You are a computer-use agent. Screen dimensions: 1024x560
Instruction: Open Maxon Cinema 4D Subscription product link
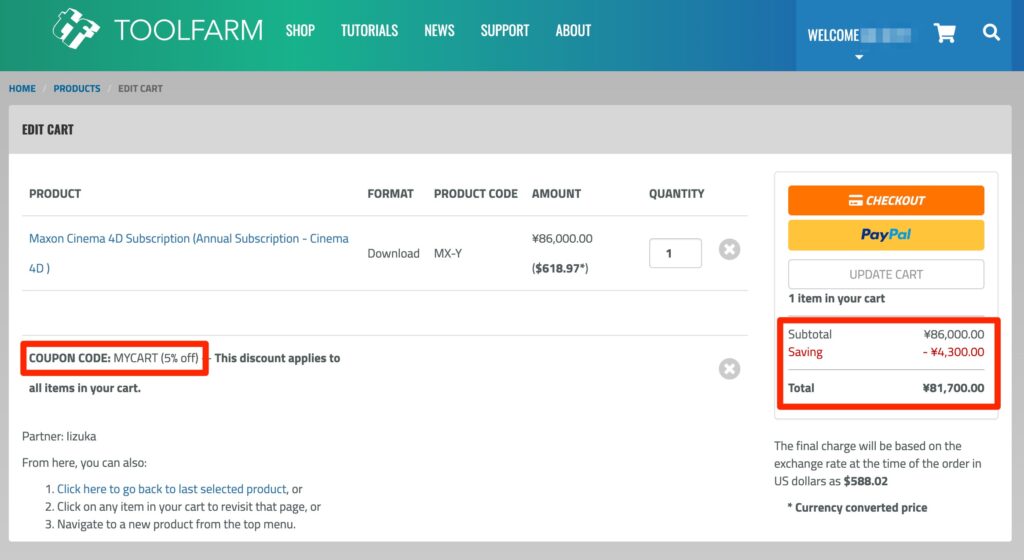click(189, 253)
